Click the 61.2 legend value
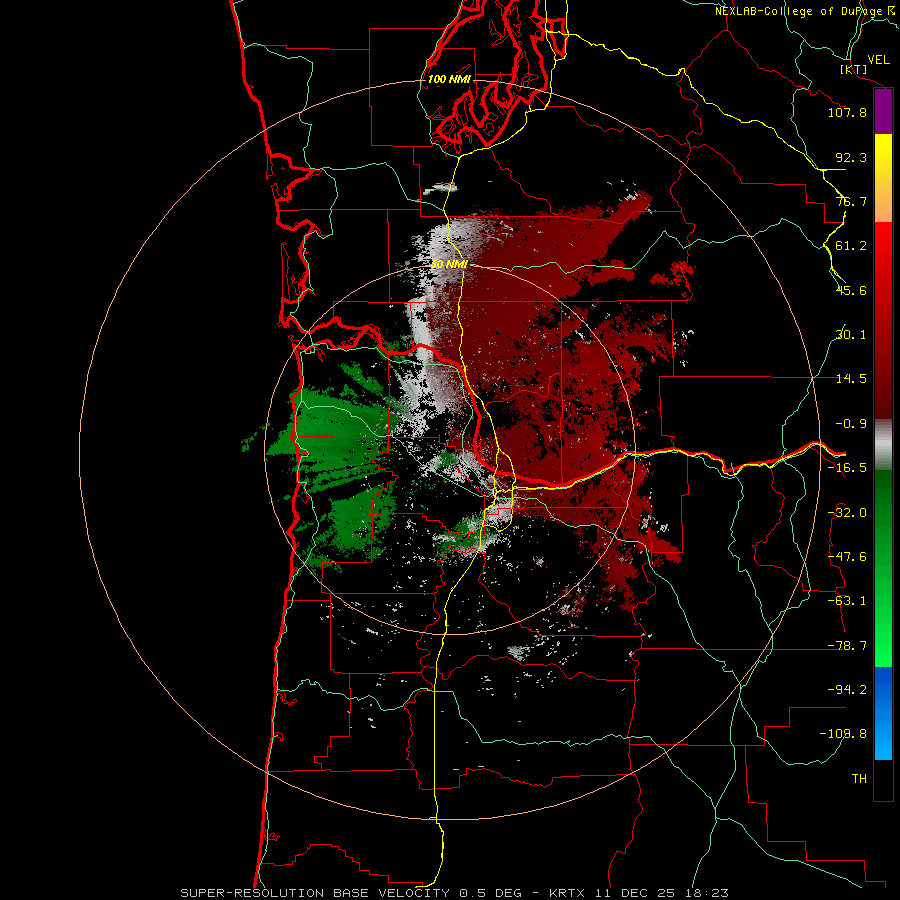Screen dimensions: 900x900 851,246
